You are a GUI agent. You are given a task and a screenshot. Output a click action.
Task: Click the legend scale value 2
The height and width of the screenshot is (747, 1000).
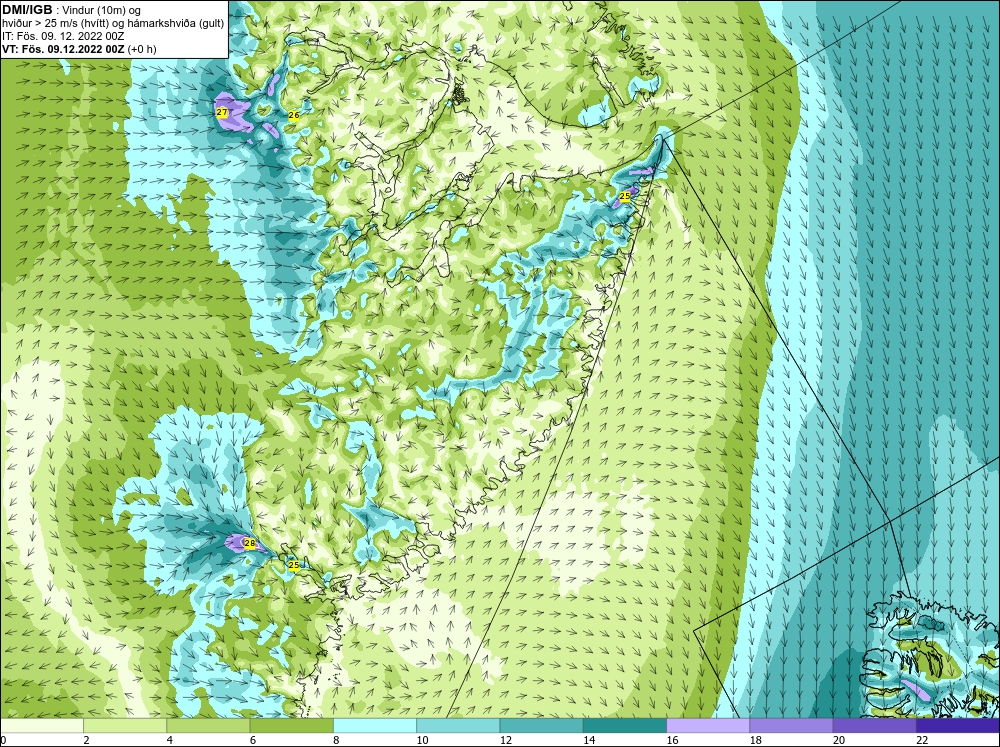coord(86,740)
